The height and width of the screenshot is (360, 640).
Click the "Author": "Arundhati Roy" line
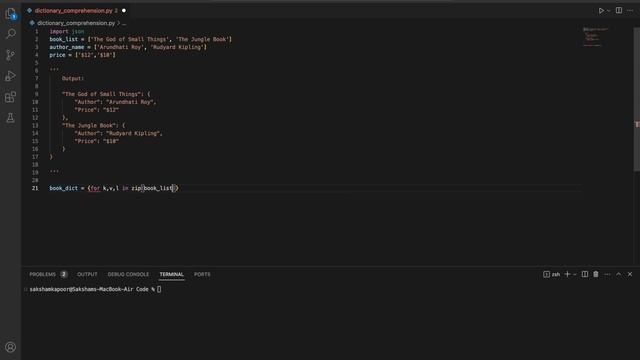point(115,102)
